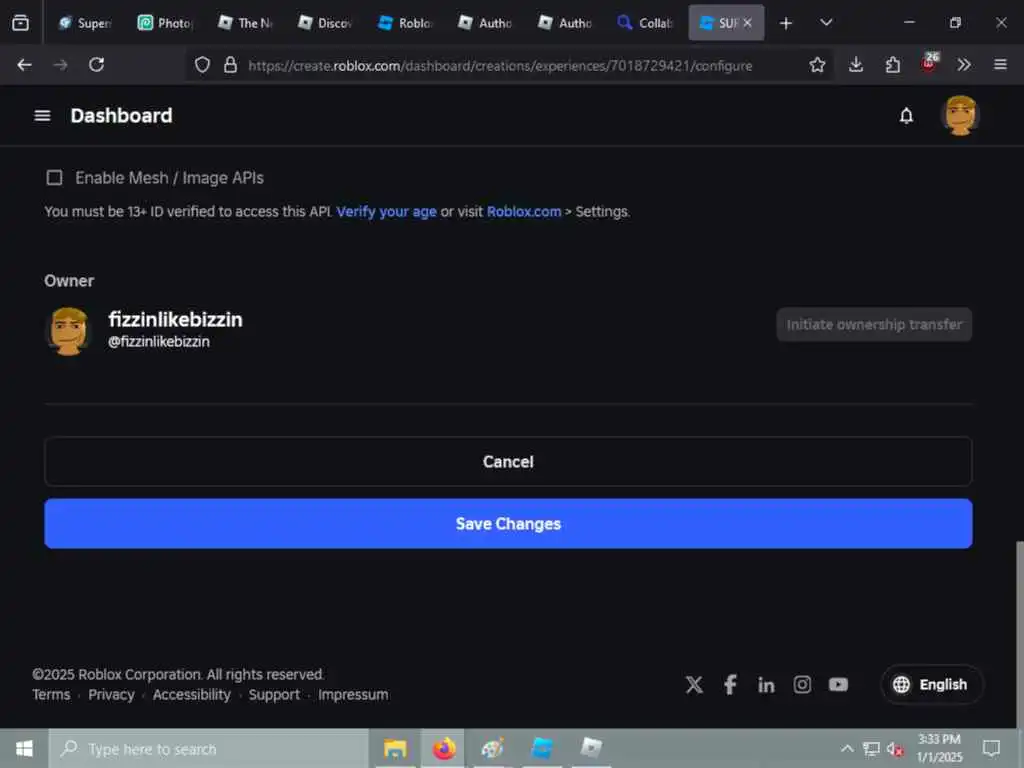
Task: Open the Impressum footer link
Action: pos(353,695)
